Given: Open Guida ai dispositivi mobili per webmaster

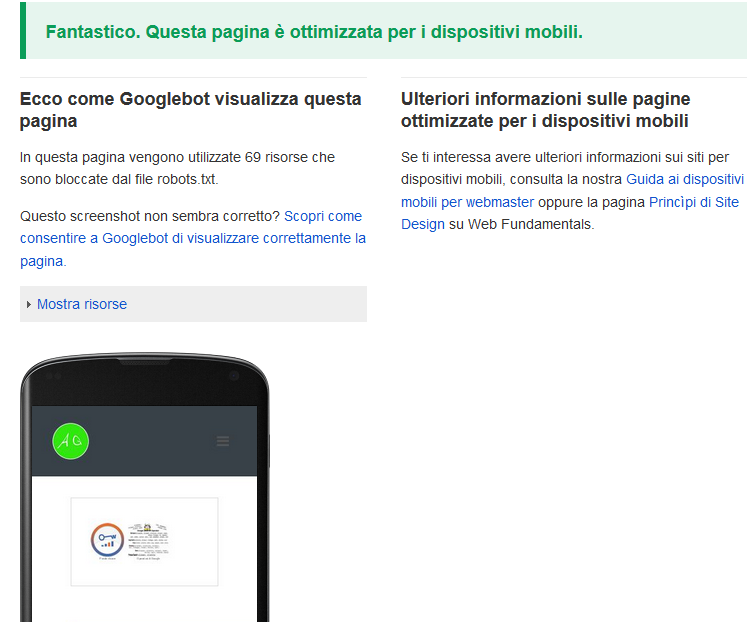Looking at the screenshot, I should click(x=572, y=191).
